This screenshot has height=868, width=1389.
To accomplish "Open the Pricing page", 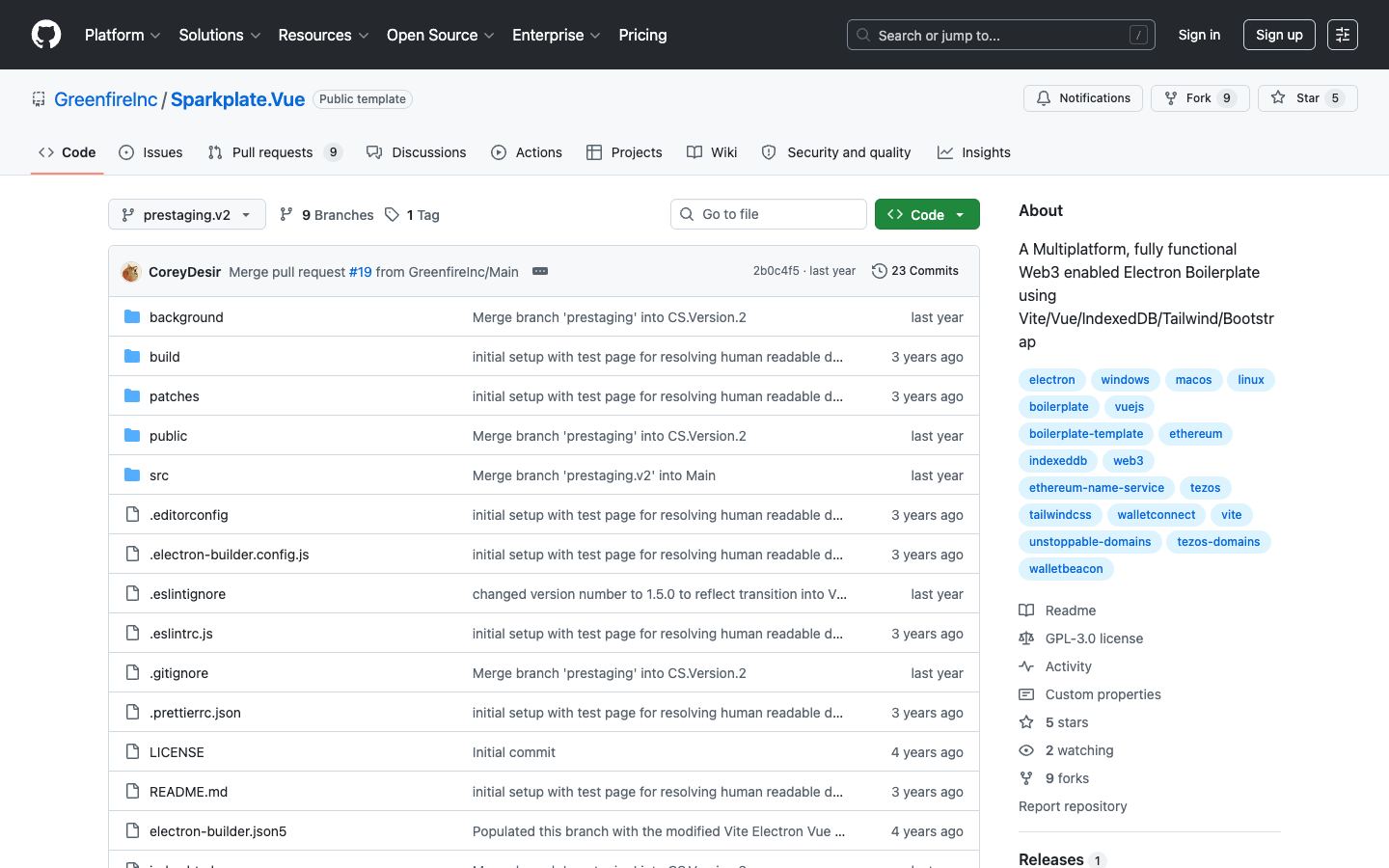I will coord(642,35).
